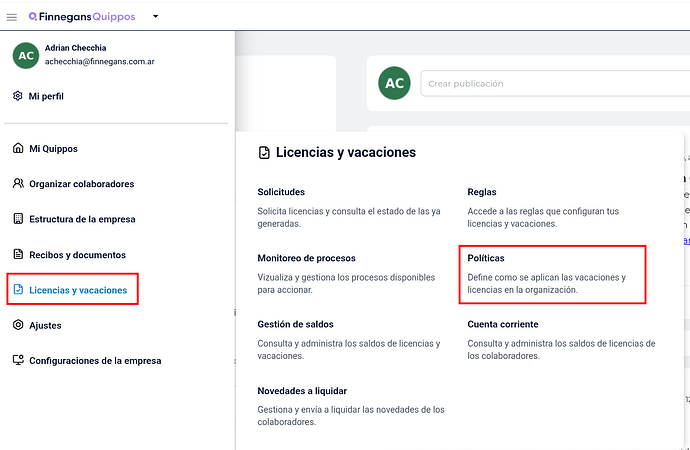Open Recibos y documentos menu item

point(70,255)
